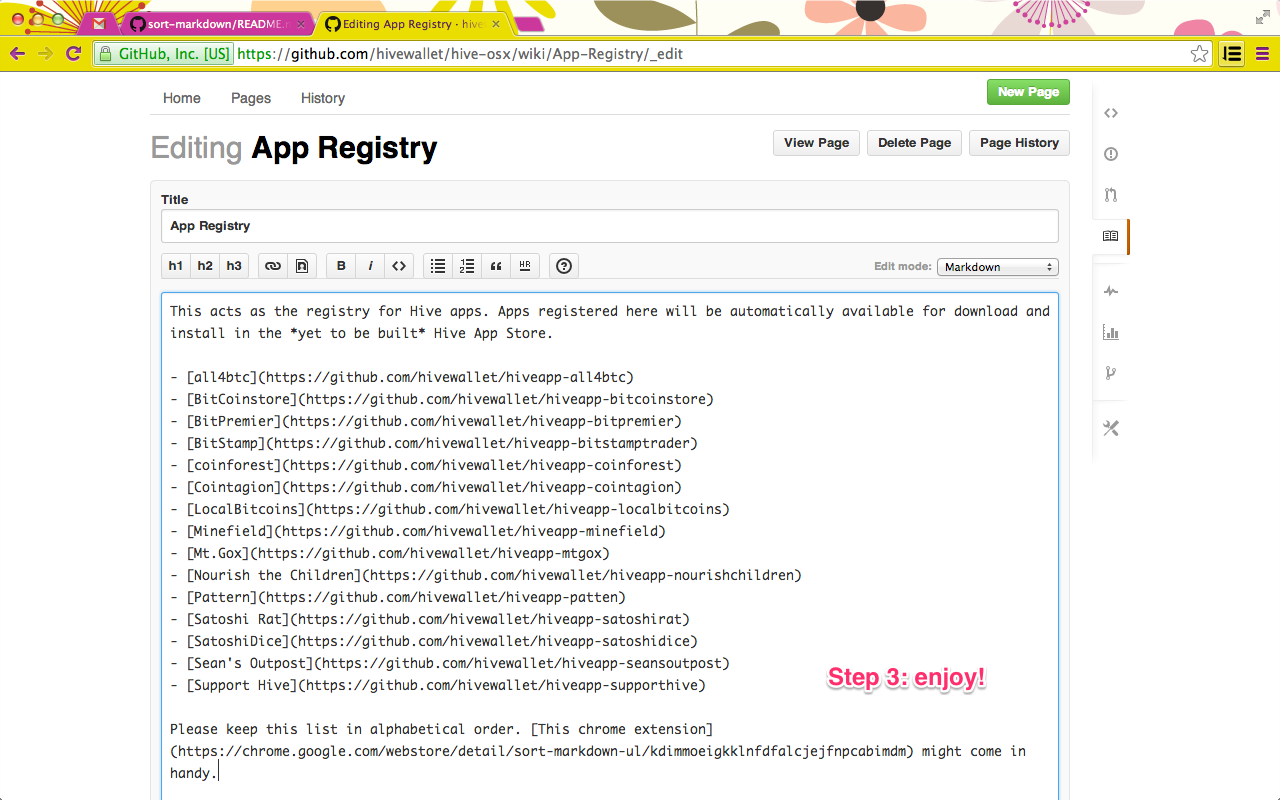Screen dimensions: 1280x800
Task: Open the Wiki book sidebar icon
Action: tap(1111, 237)
